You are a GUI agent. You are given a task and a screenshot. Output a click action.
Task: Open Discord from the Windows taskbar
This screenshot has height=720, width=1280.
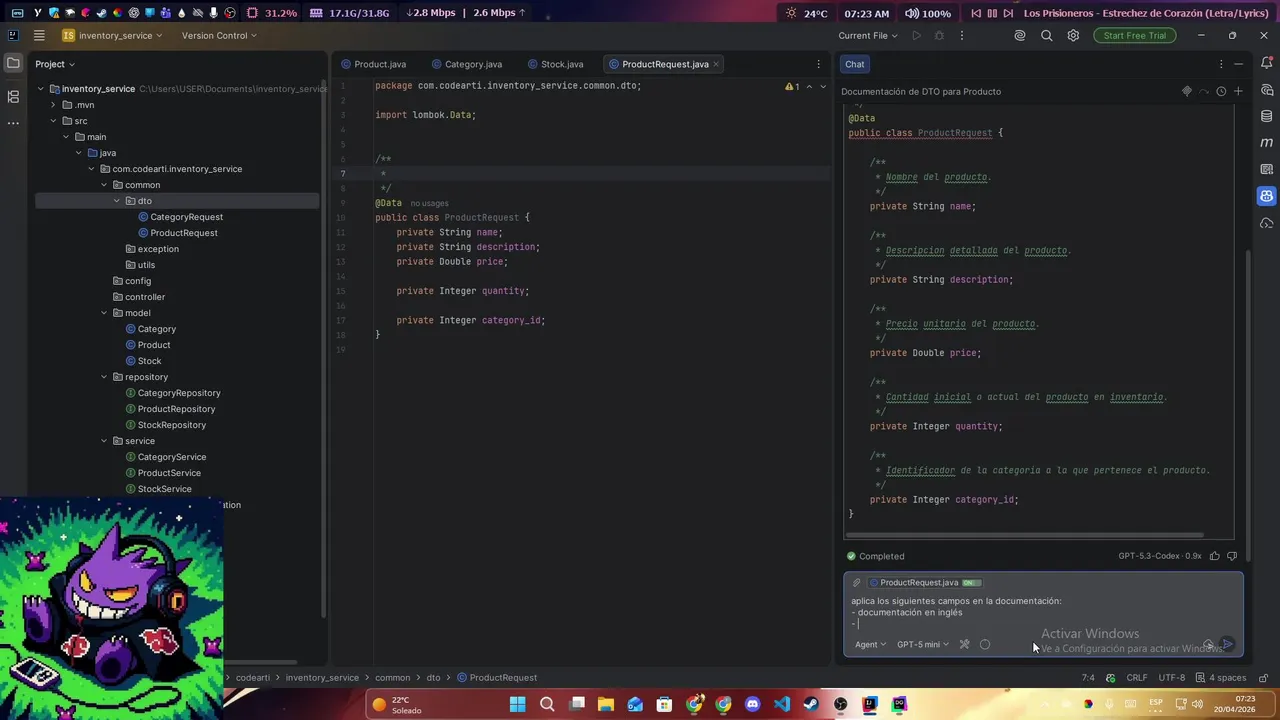pos(753,704)
